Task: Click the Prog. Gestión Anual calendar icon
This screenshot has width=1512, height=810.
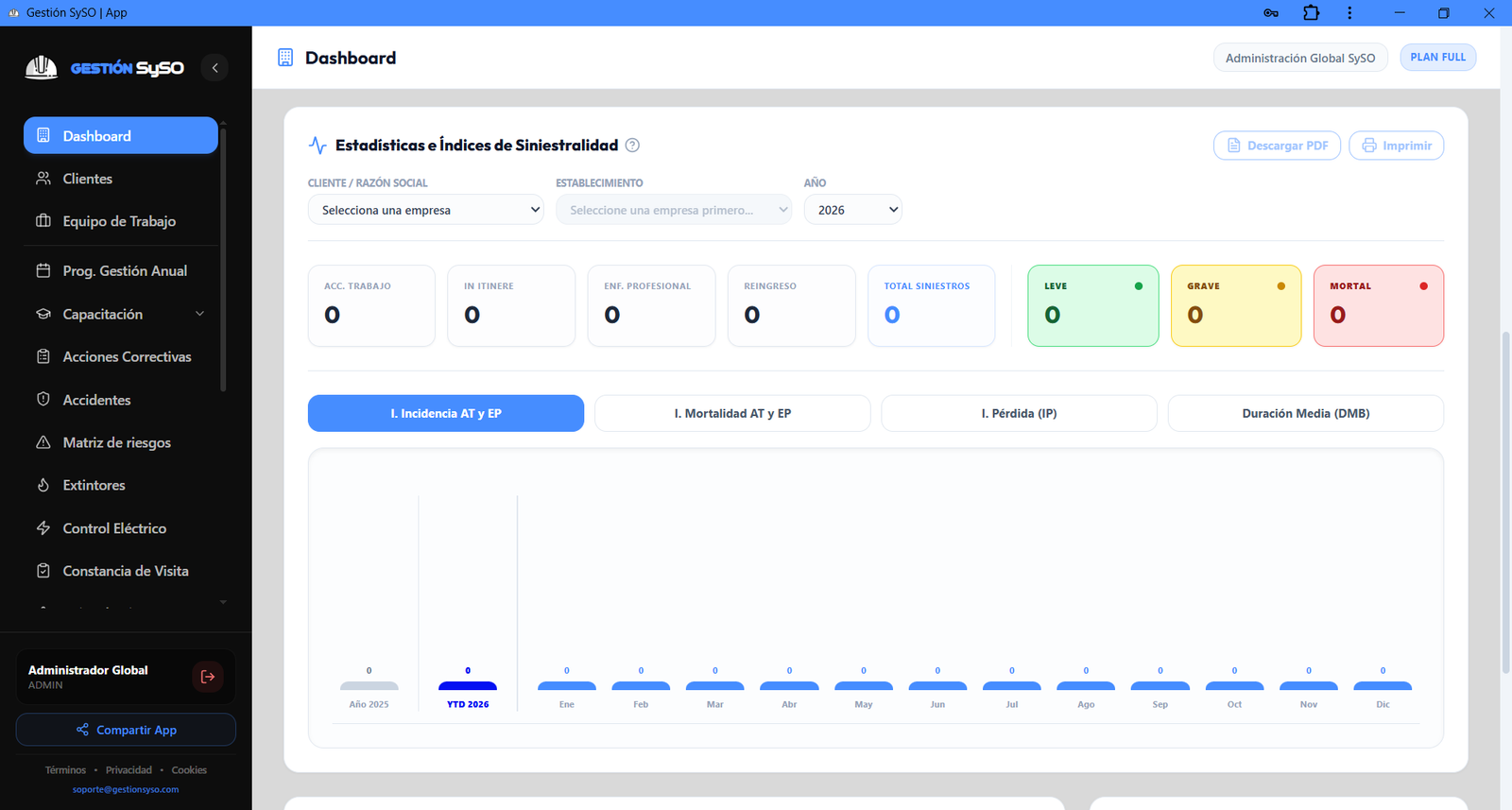Action: point(43,270)
